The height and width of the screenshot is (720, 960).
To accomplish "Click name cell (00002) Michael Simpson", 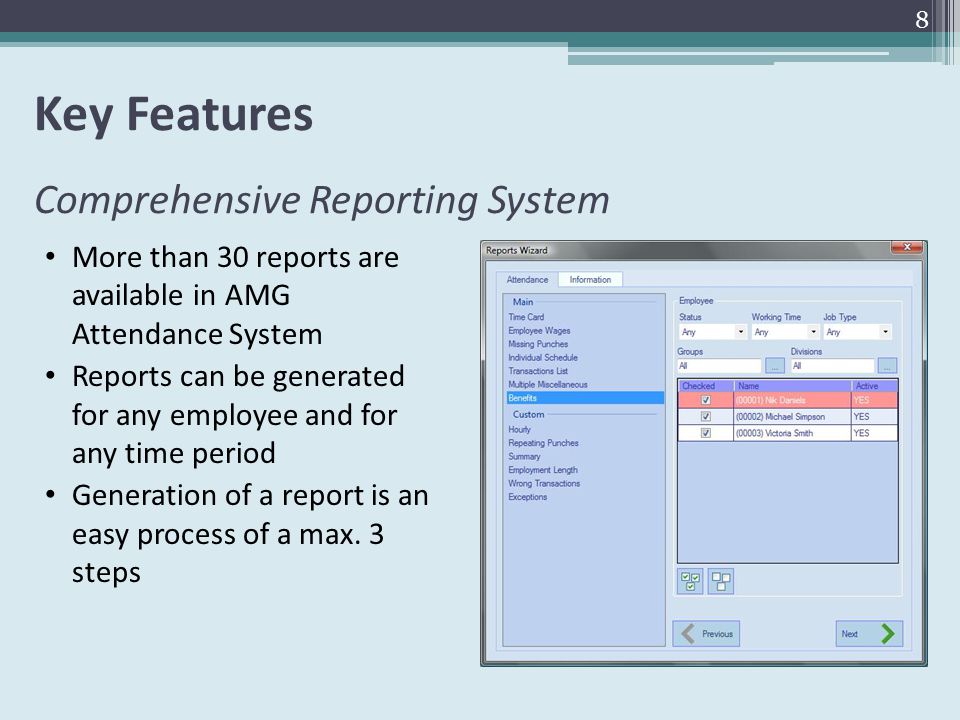I will pyautogui.click(x=792, y=416).
